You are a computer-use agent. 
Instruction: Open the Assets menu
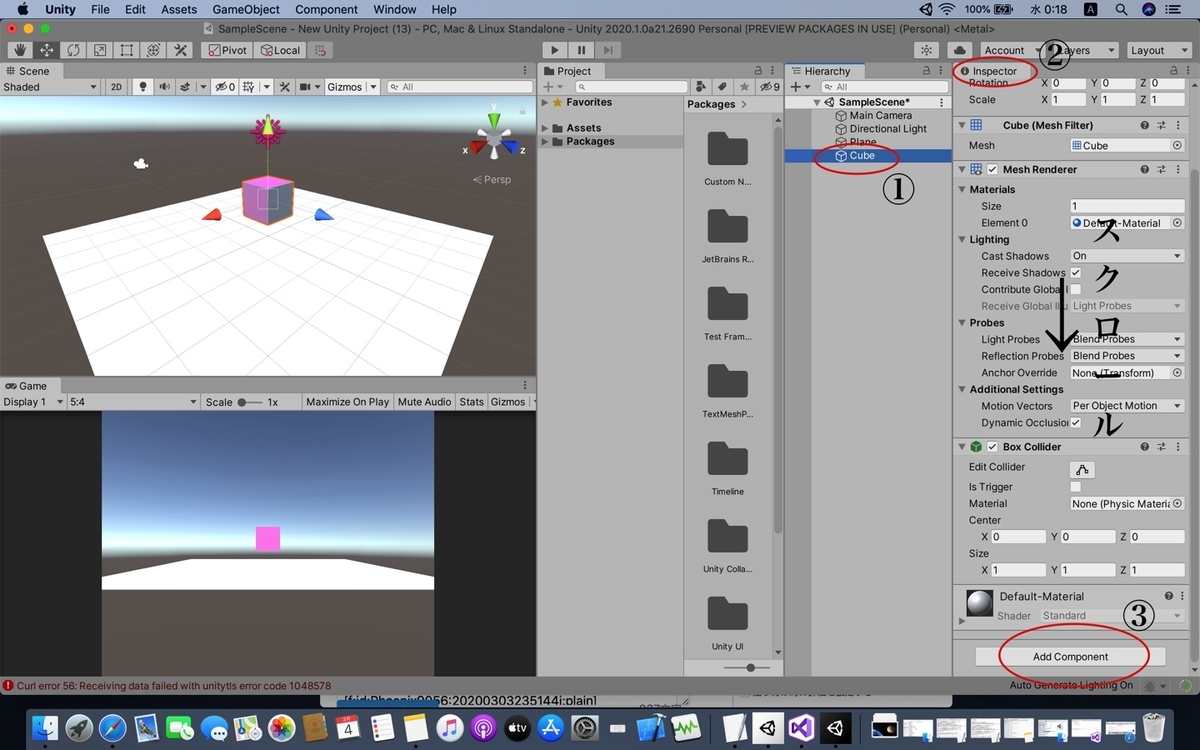[179, 9]
